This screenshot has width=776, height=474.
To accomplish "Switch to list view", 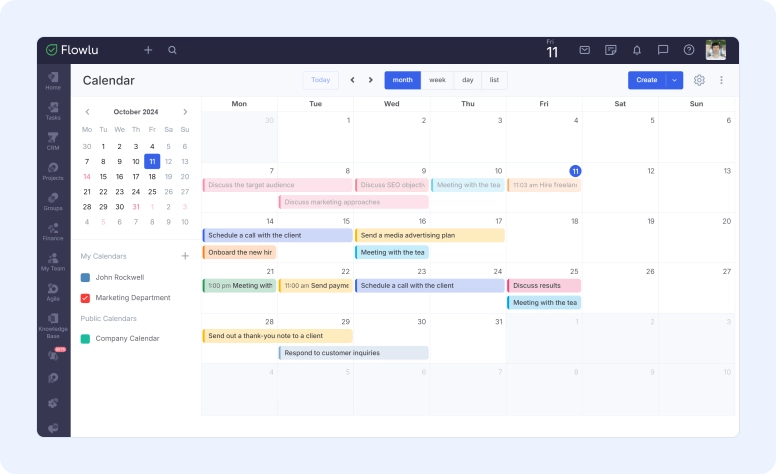I will [x=494, y=80].
